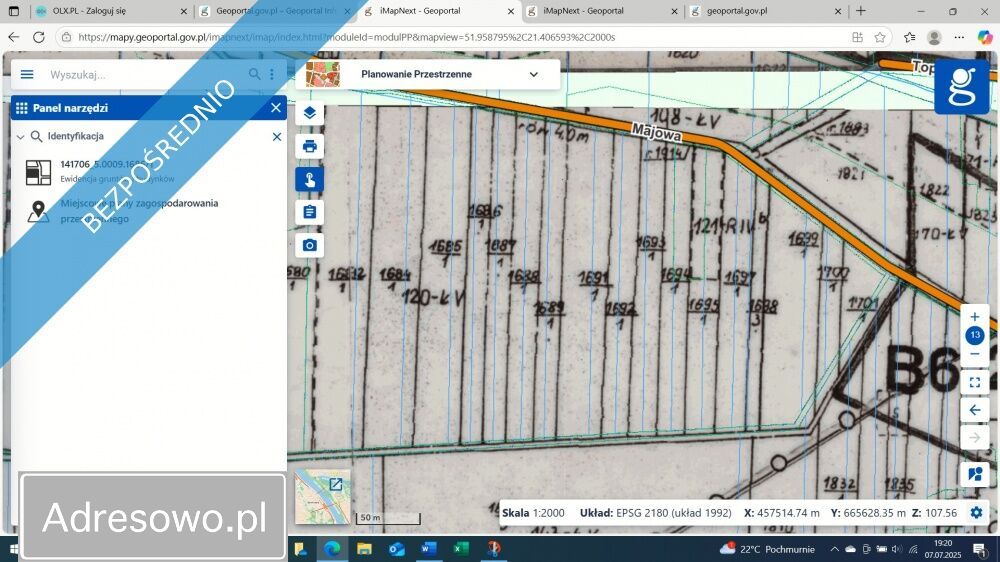
Task: Zoom in the map with plus
Action: click(x=975, y=317)
